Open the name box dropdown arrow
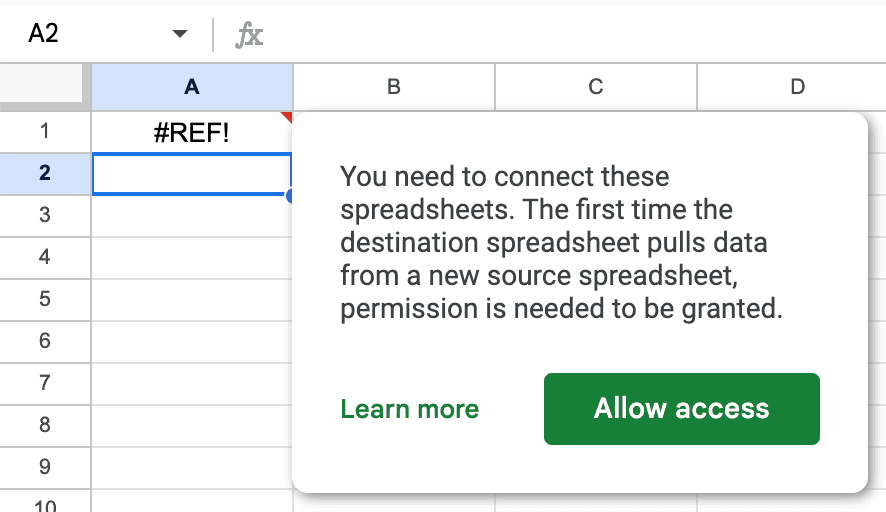The height and width of the screenshot is (512, 886). tap(180, 34)
